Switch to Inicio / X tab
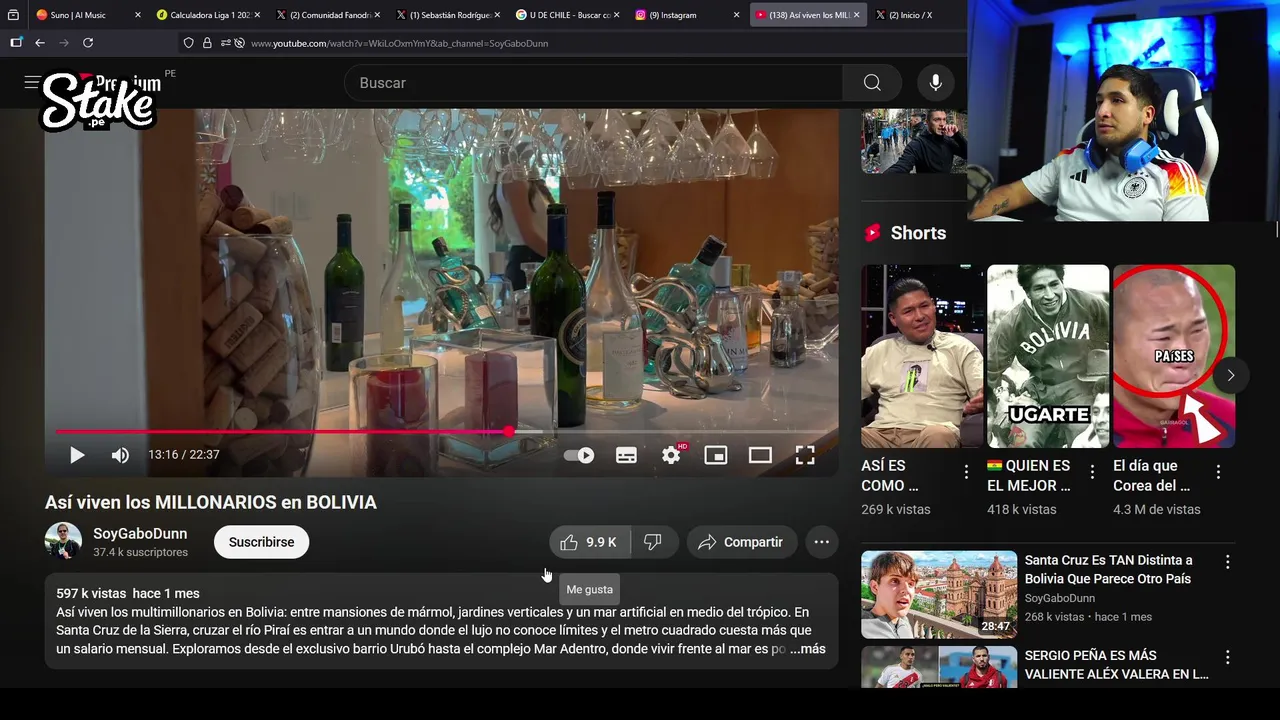This screenshot has width=1280, height=720. (915, 15)
